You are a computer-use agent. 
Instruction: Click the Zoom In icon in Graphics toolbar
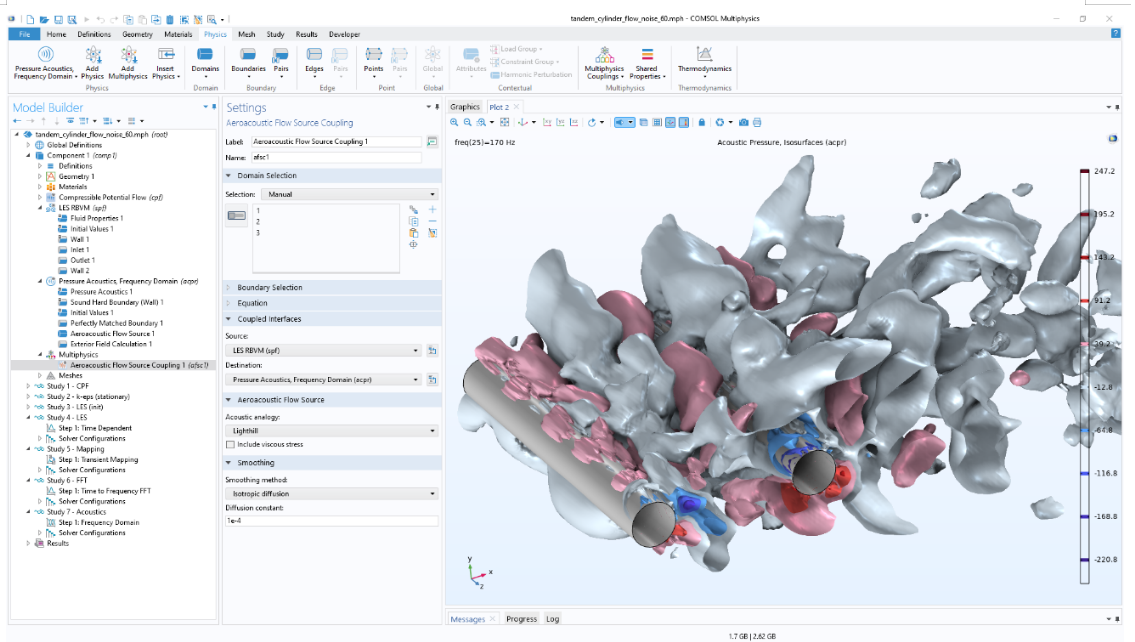pyautogui.click(x=454, y=123)
